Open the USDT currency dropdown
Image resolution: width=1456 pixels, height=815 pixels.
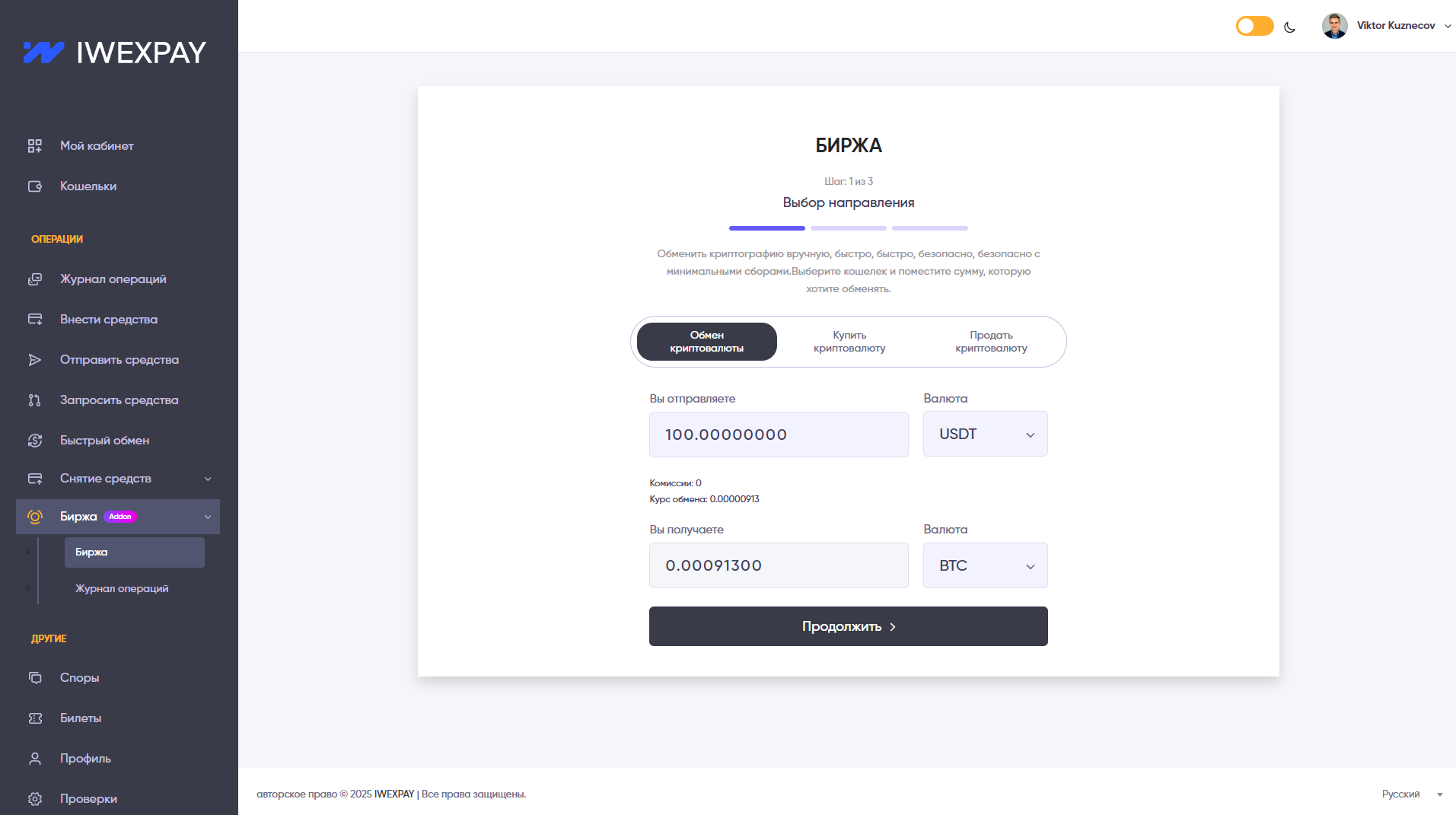click(985, 435)
